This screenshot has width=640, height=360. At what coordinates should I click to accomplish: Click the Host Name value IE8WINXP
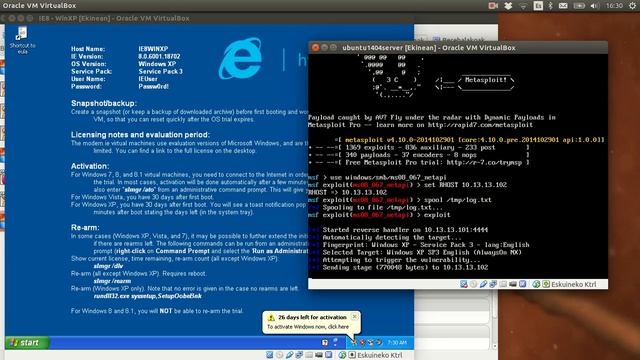coord(153,49)
